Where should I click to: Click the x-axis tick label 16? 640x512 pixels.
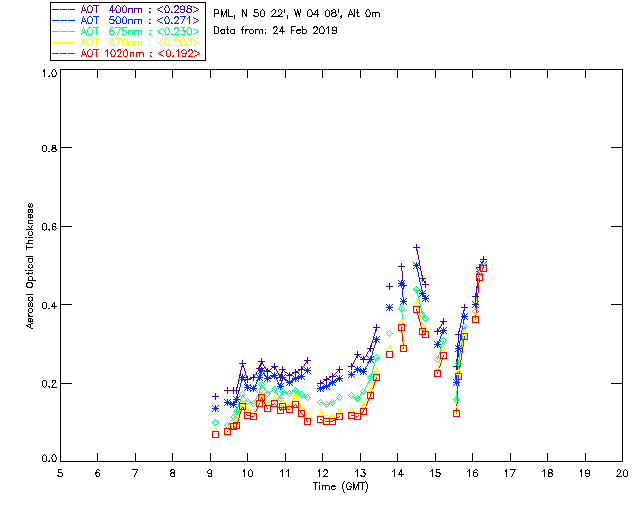click(473, 474)
